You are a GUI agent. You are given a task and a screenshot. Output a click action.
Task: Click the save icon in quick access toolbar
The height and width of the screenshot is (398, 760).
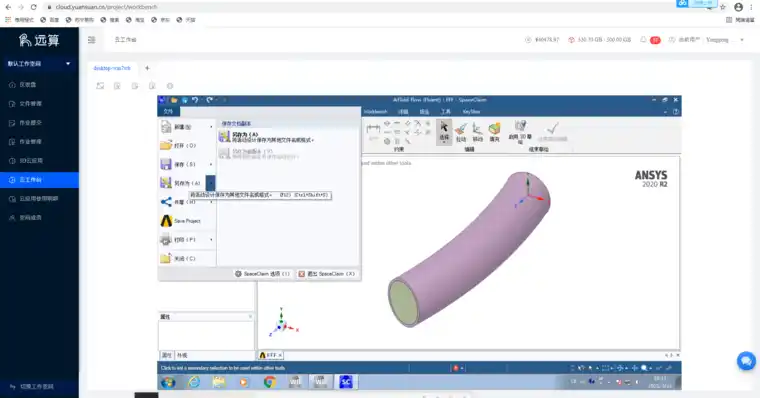184,100
